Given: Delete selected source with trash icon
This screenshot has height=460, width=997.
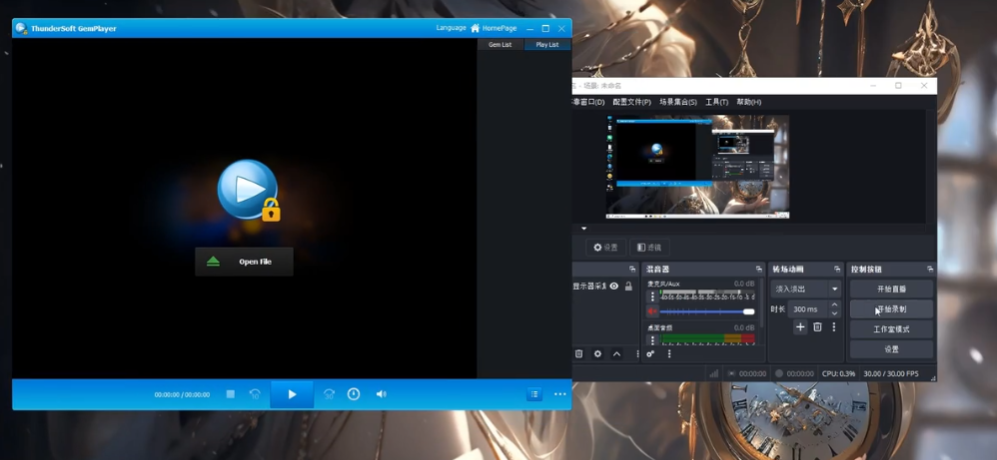Looking at the screenshot, I should pos(579,354).
